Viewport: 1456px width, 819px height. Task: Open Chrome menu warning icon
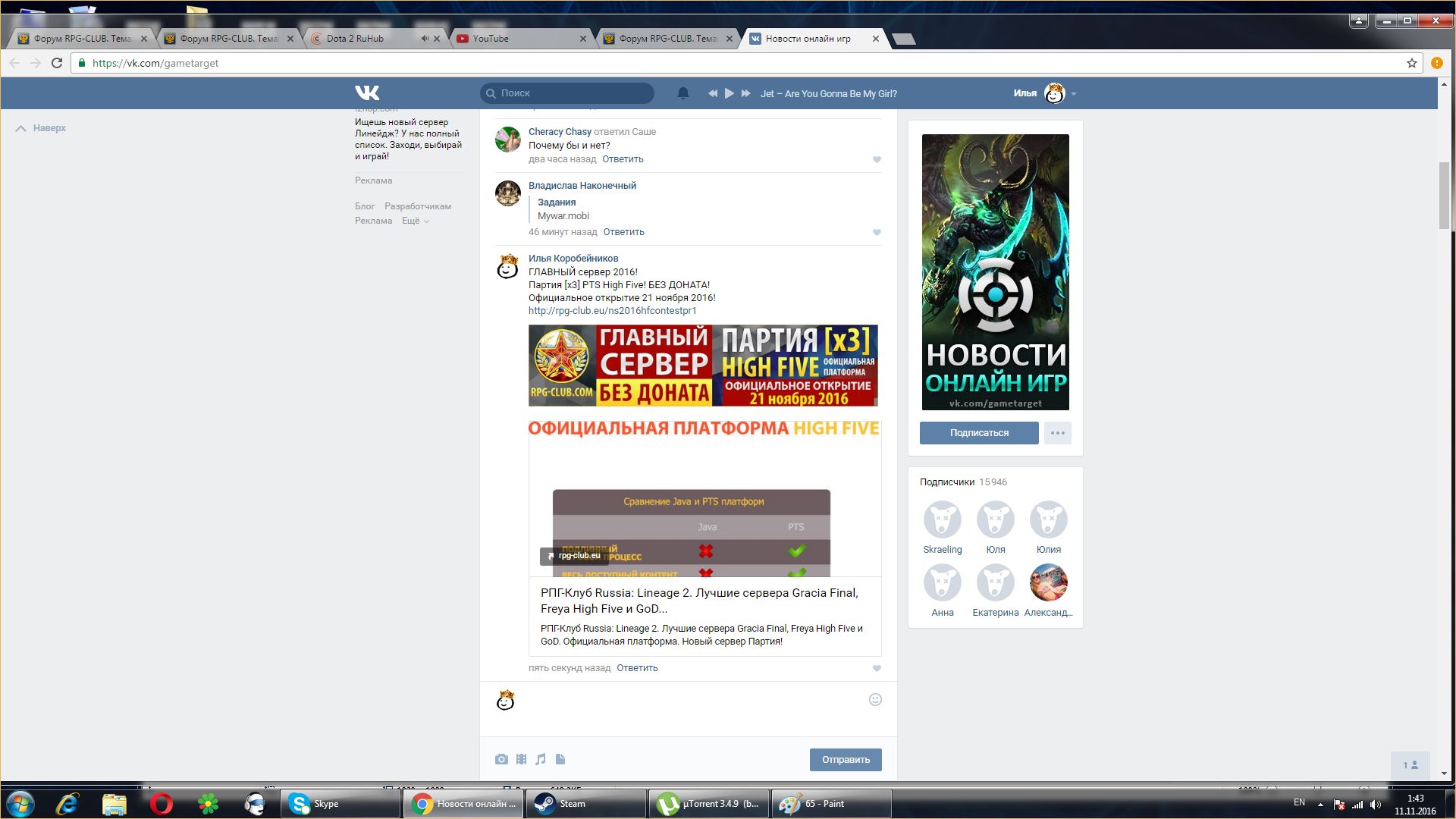[1436, 63]
